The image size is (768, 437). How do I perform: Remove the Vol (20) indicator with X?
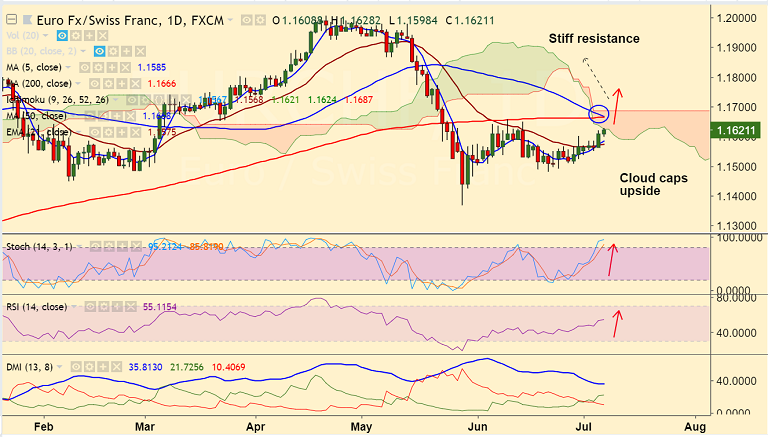[x=102, y=36]
